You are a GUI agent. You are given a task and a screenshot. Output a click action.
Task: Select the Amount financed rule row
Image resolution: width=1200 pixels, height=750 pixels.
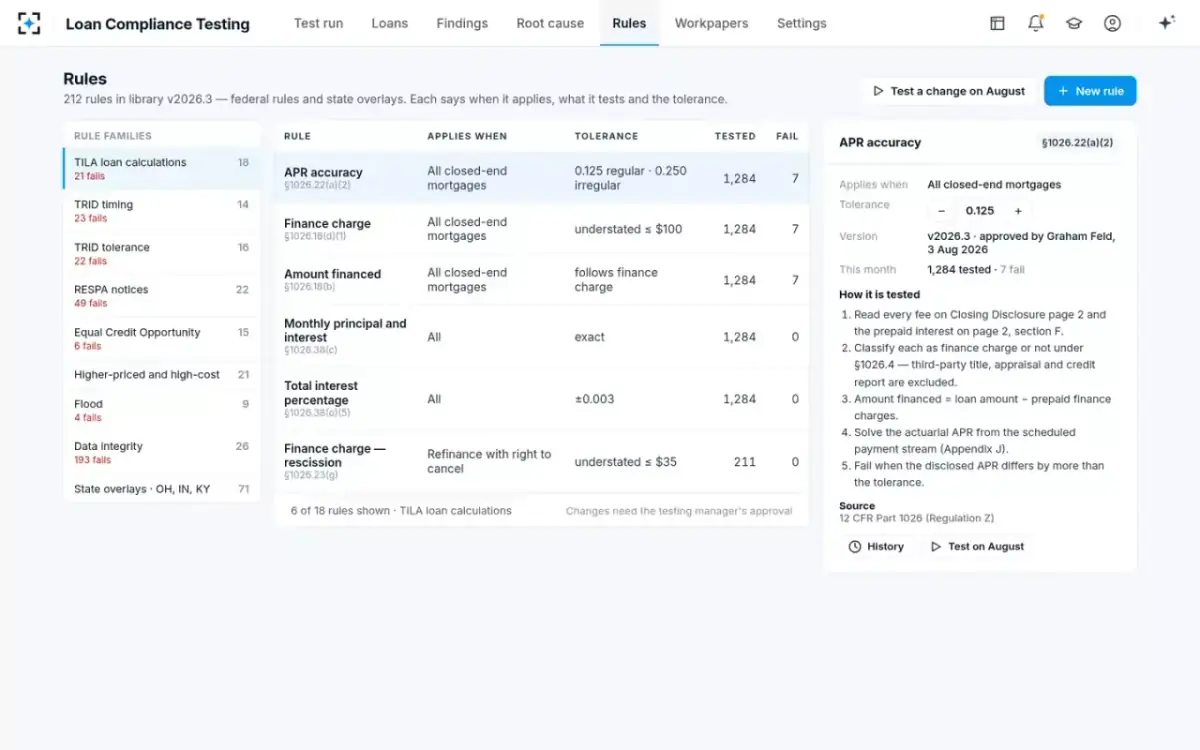tap(541, 280)
